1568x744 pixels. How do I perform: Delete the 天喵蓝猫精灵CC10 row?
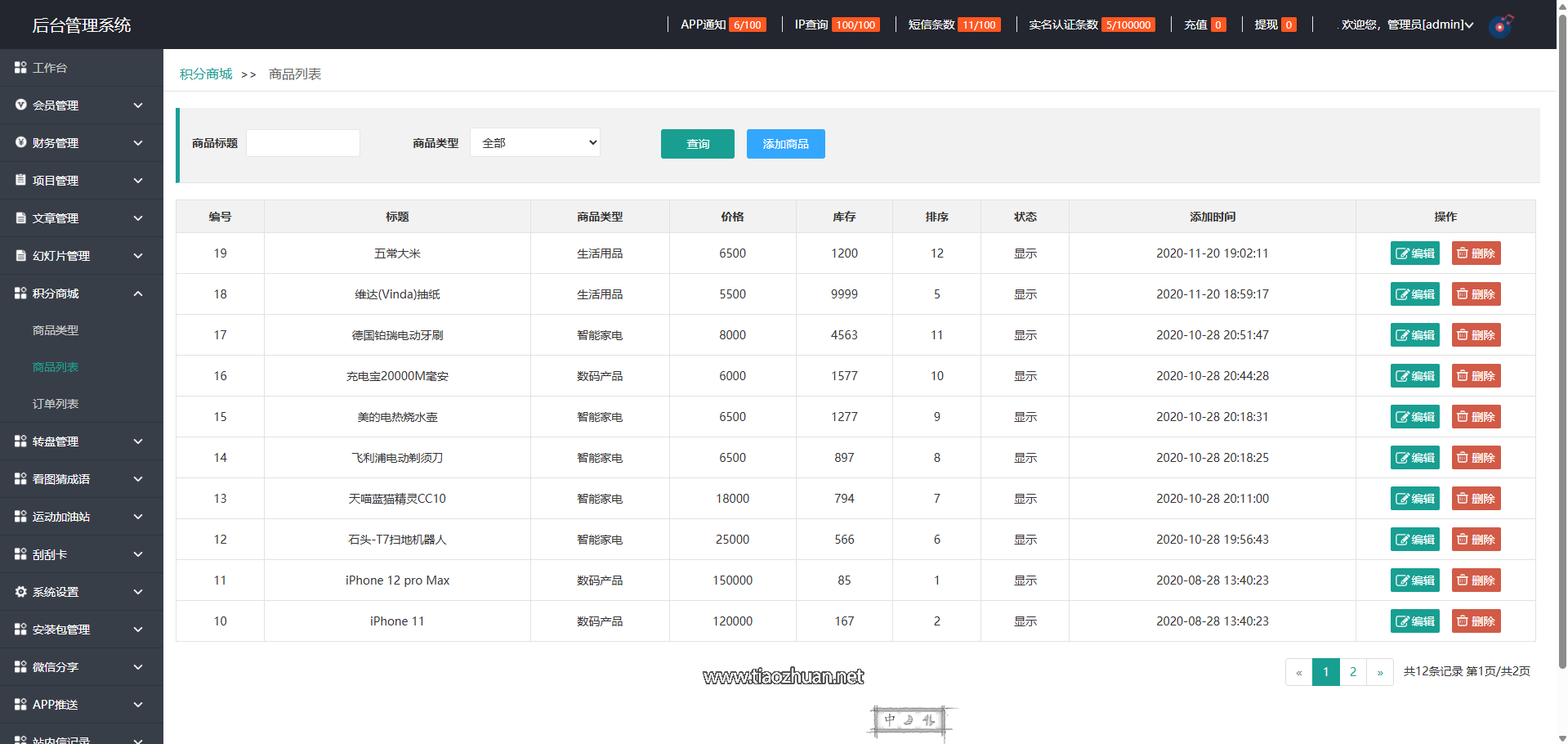(x=1476, y=499)
